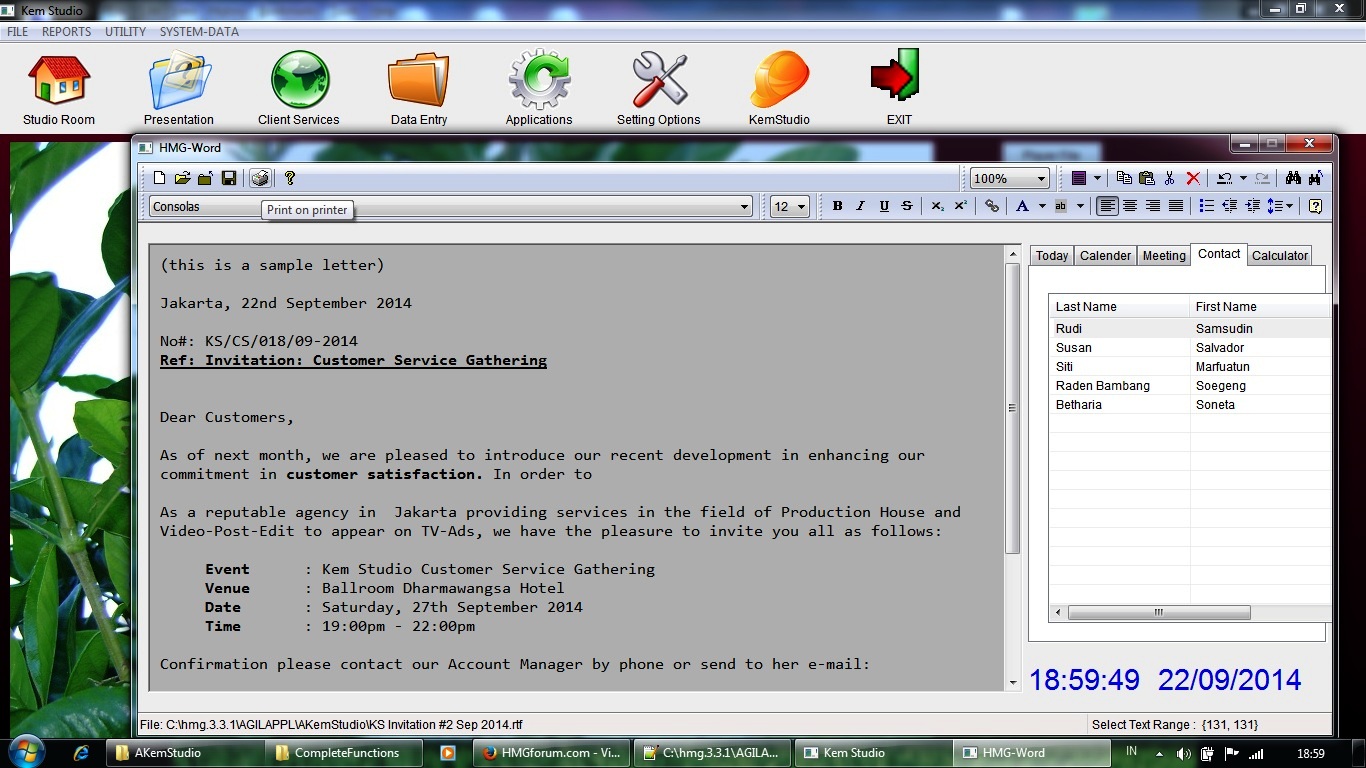This screenshot has width=1366, height=768.
Task: Open the 100% zoom dropdown
Action: click(1041, 179)
